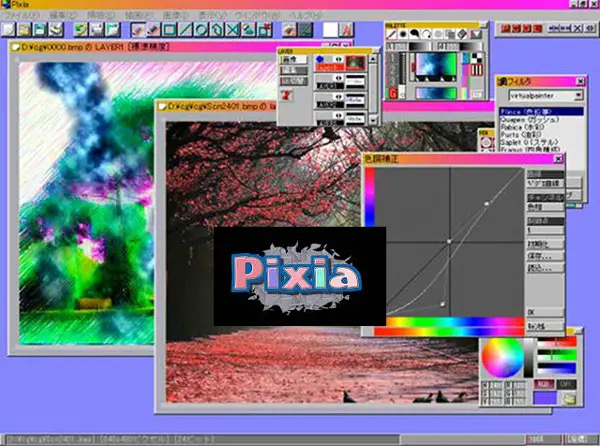Open the ヘルプ(H) menu
The height and width of the screenshot is (446, 600).
point(305,16)
